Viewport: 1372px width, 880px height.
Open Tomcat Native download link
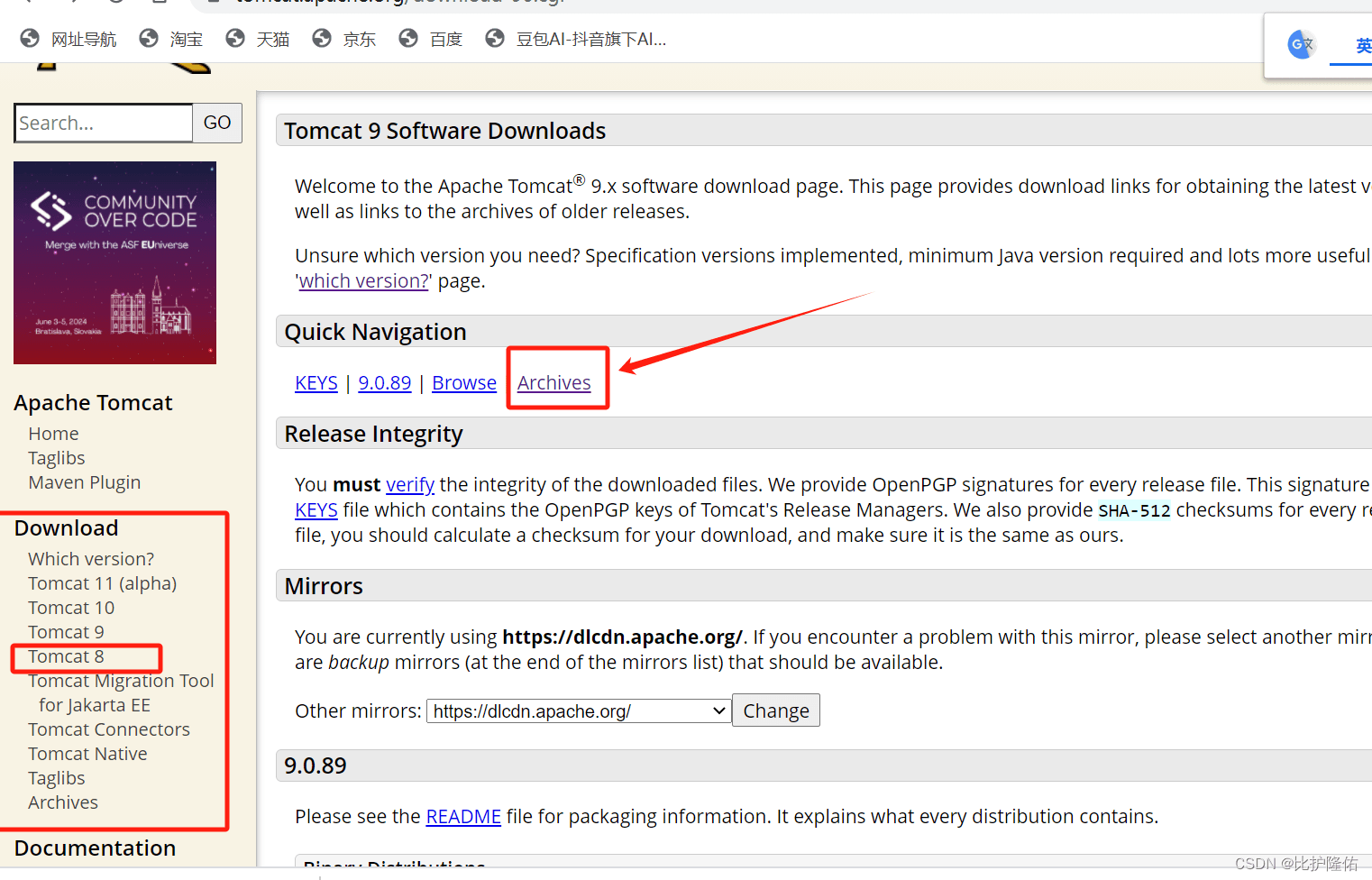pos(87,754)
